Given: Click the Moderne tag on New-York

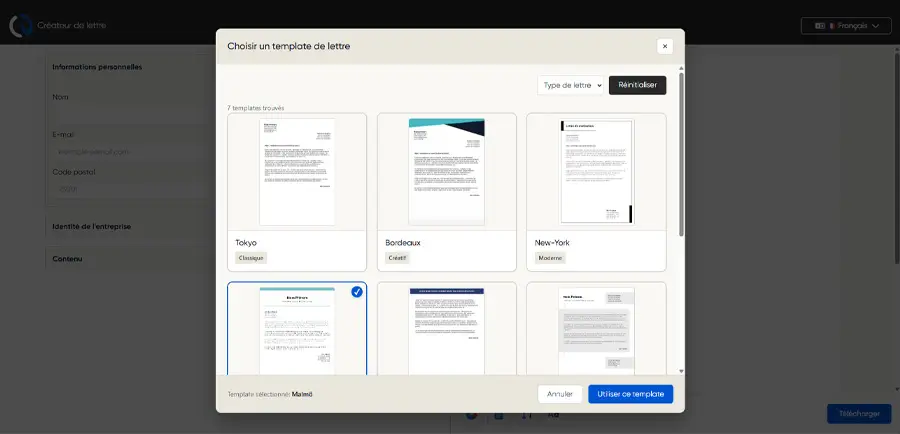Looking at the screenshot, I should pyautogui.click(x=550, y=258).
